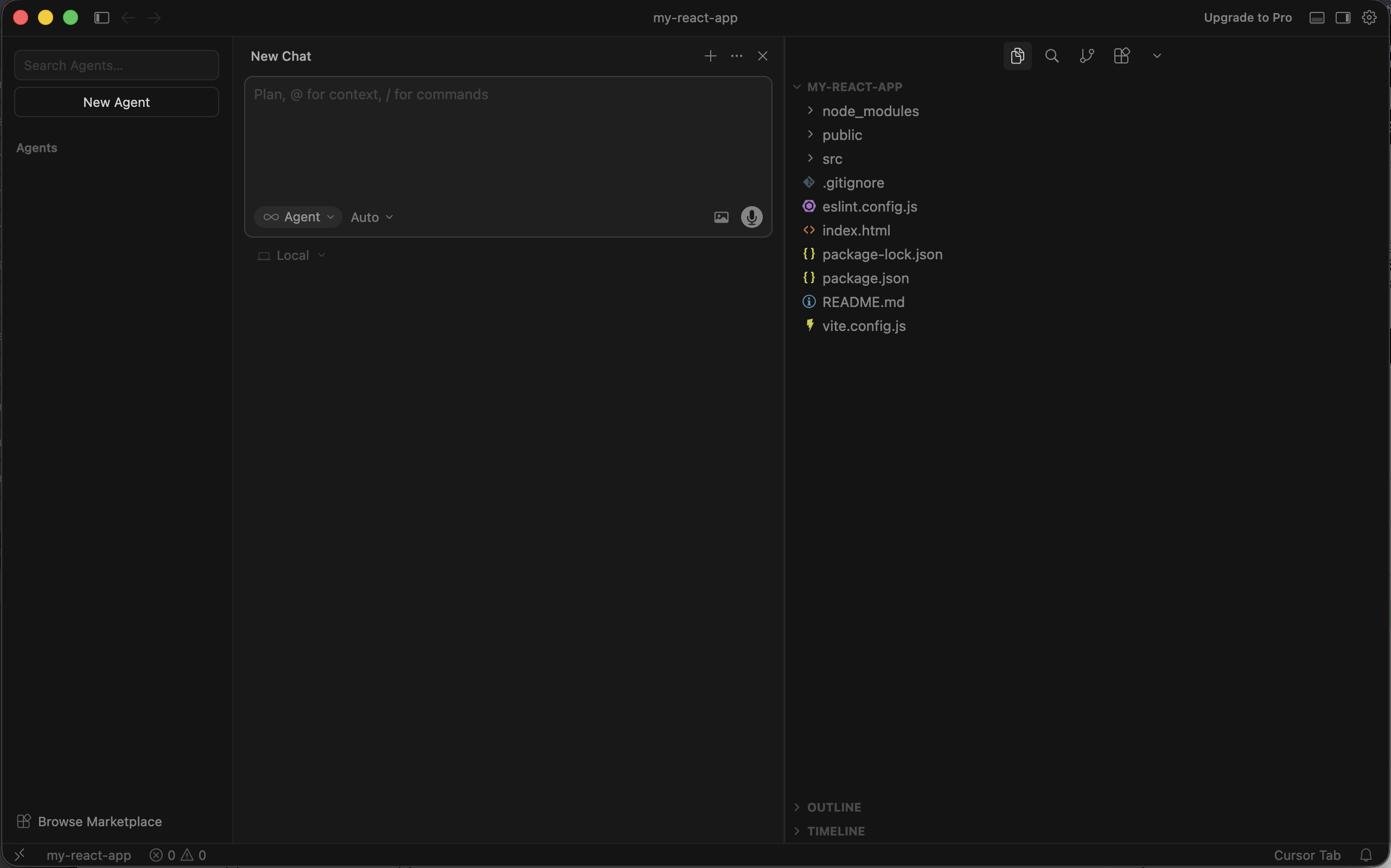Toggle the right panel visibility
The width and height of the screenshot is (1391, 868).
tap(1343, 17)
